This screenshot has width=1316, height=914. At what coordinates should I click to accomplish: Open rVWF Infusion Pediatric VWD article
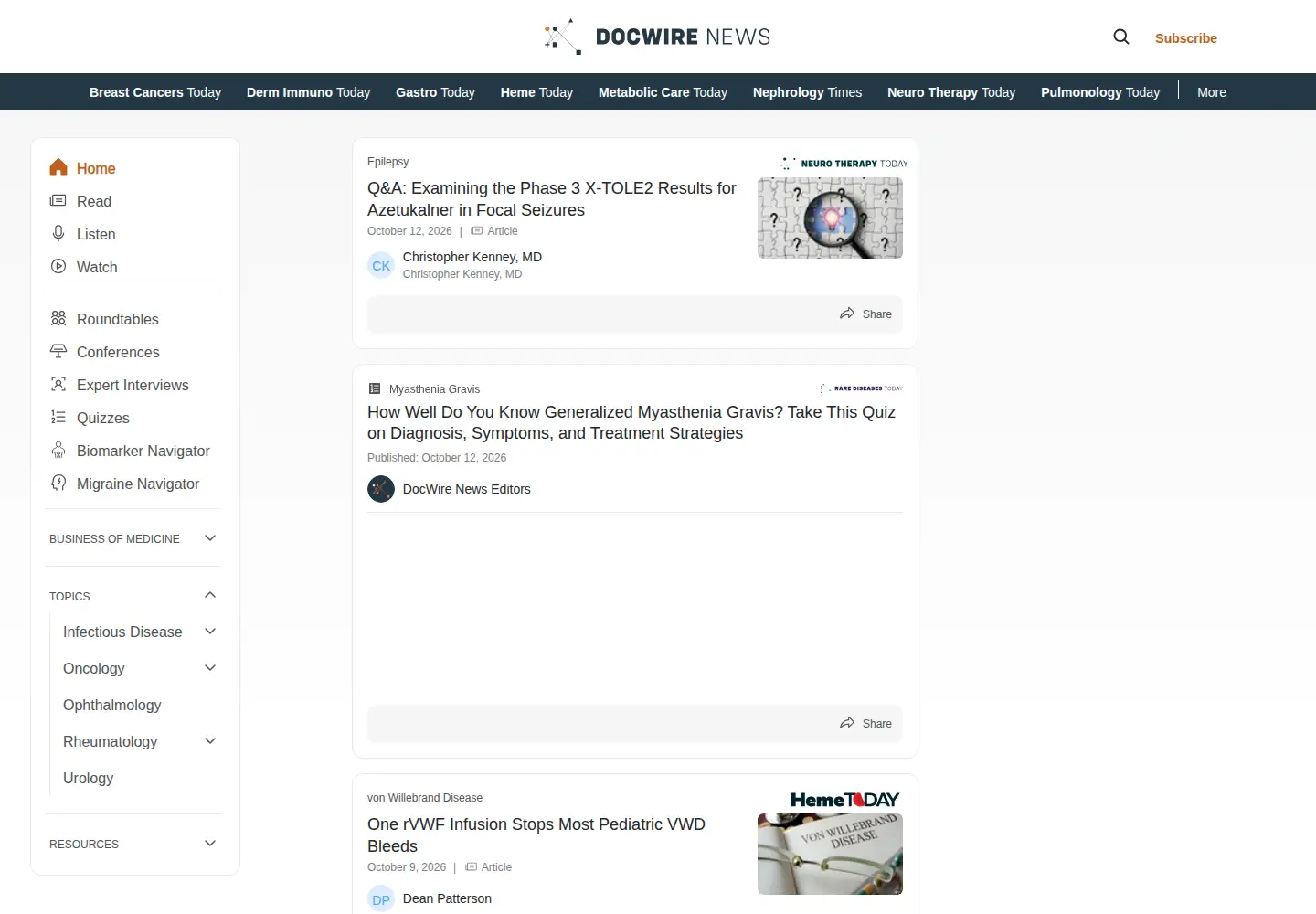coord(536,835)
